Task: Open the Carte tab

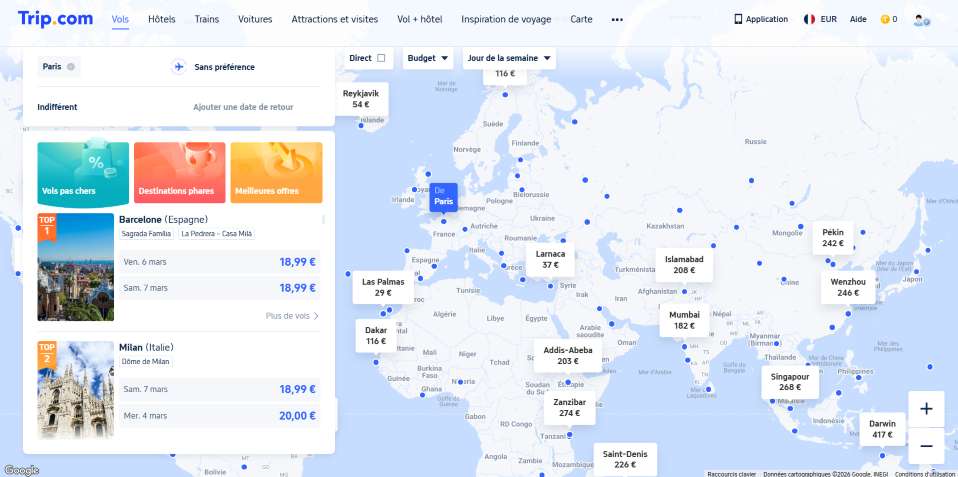Action: [581, 19]
